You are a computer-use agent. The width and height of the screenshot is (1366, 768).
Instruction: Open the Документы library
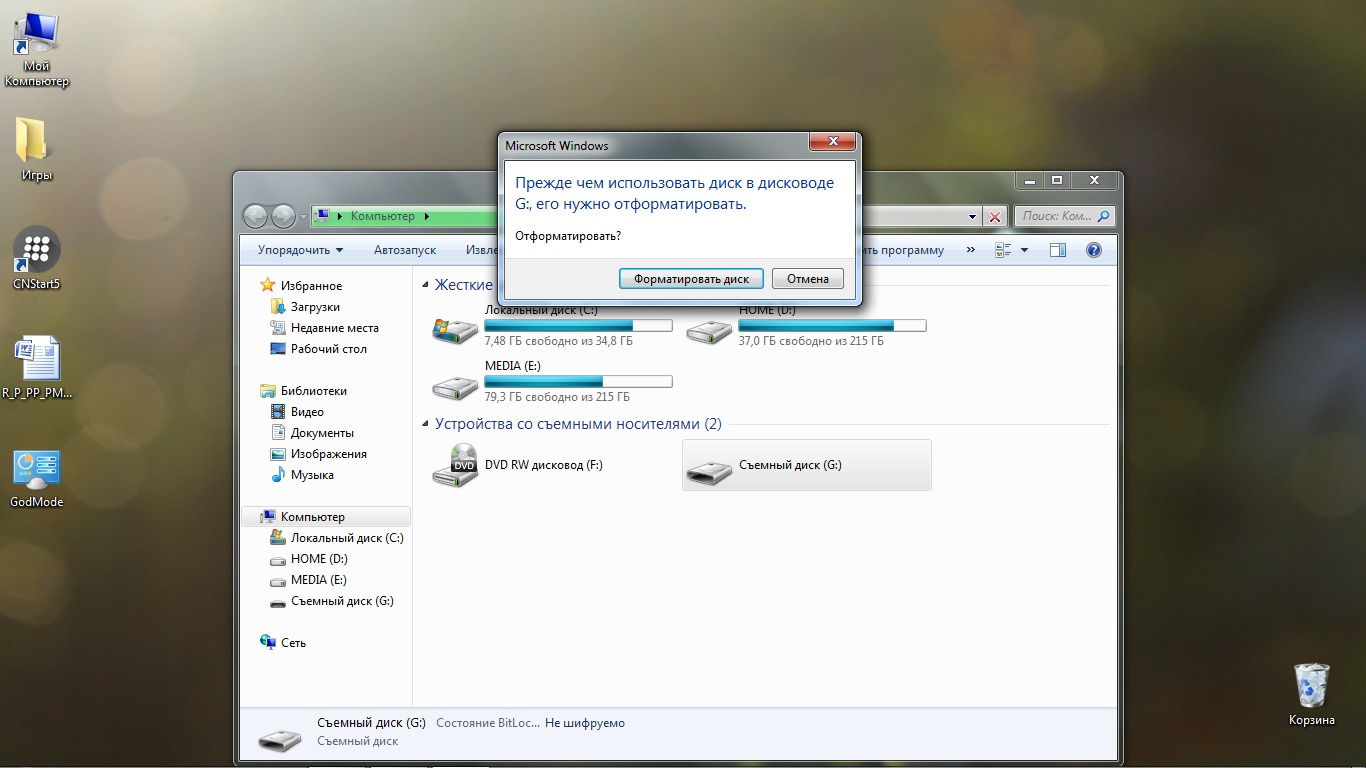[x=322, y=433]
